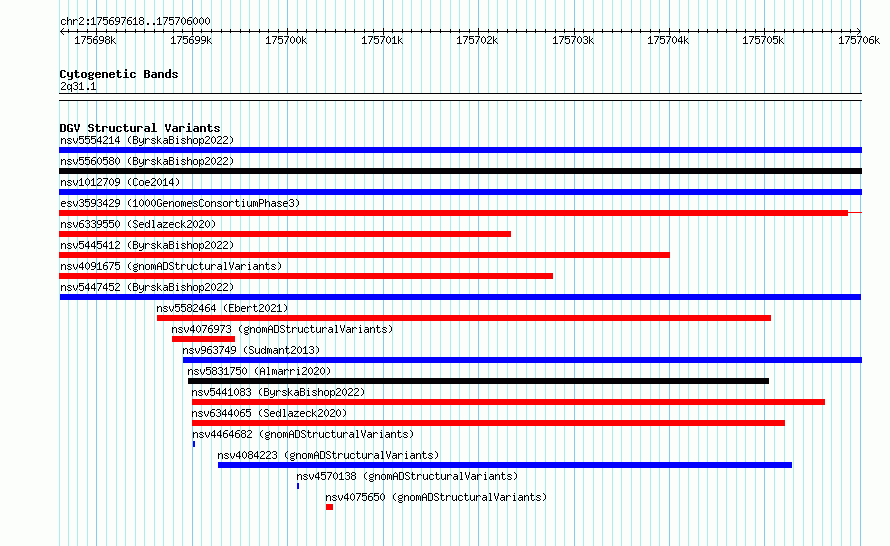The height and width of the screenshot is (546, 890).
Task: Click the small red square of nsv4075650
Action: pos(329,507)
